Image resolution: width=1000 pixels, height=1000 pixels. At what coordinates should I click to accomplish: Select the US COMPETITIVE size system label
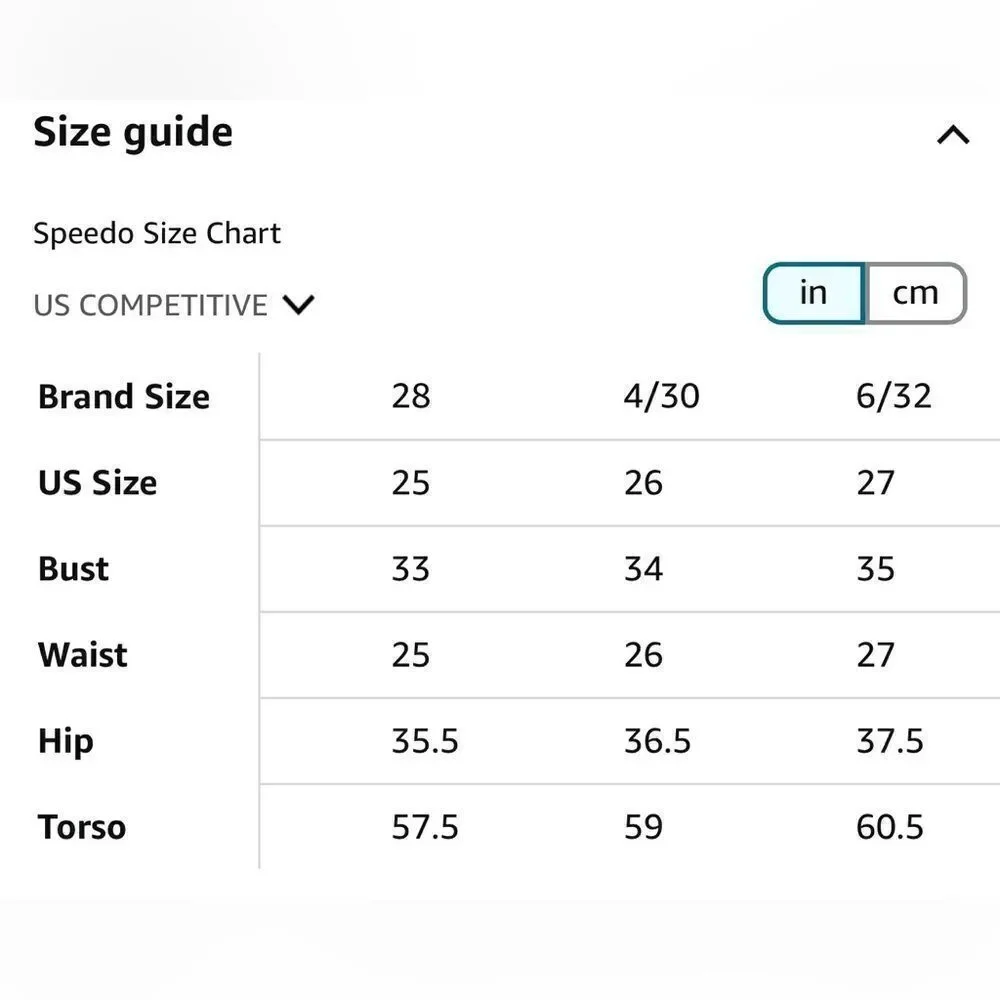pyautogui.click(x=151, y=305)
